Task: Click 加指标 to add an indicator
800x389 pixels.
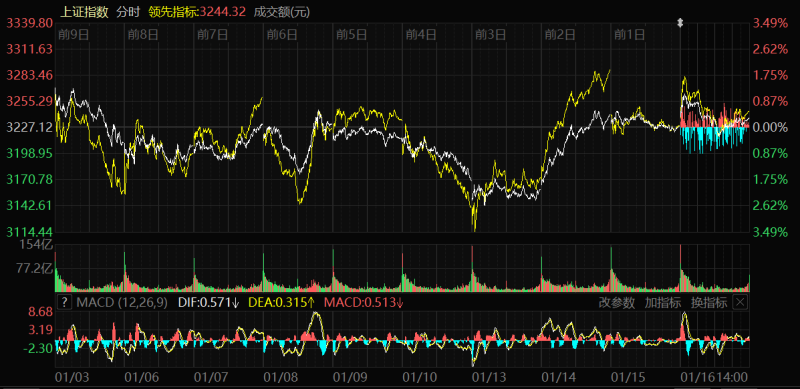Action: (x=663, y=303)
